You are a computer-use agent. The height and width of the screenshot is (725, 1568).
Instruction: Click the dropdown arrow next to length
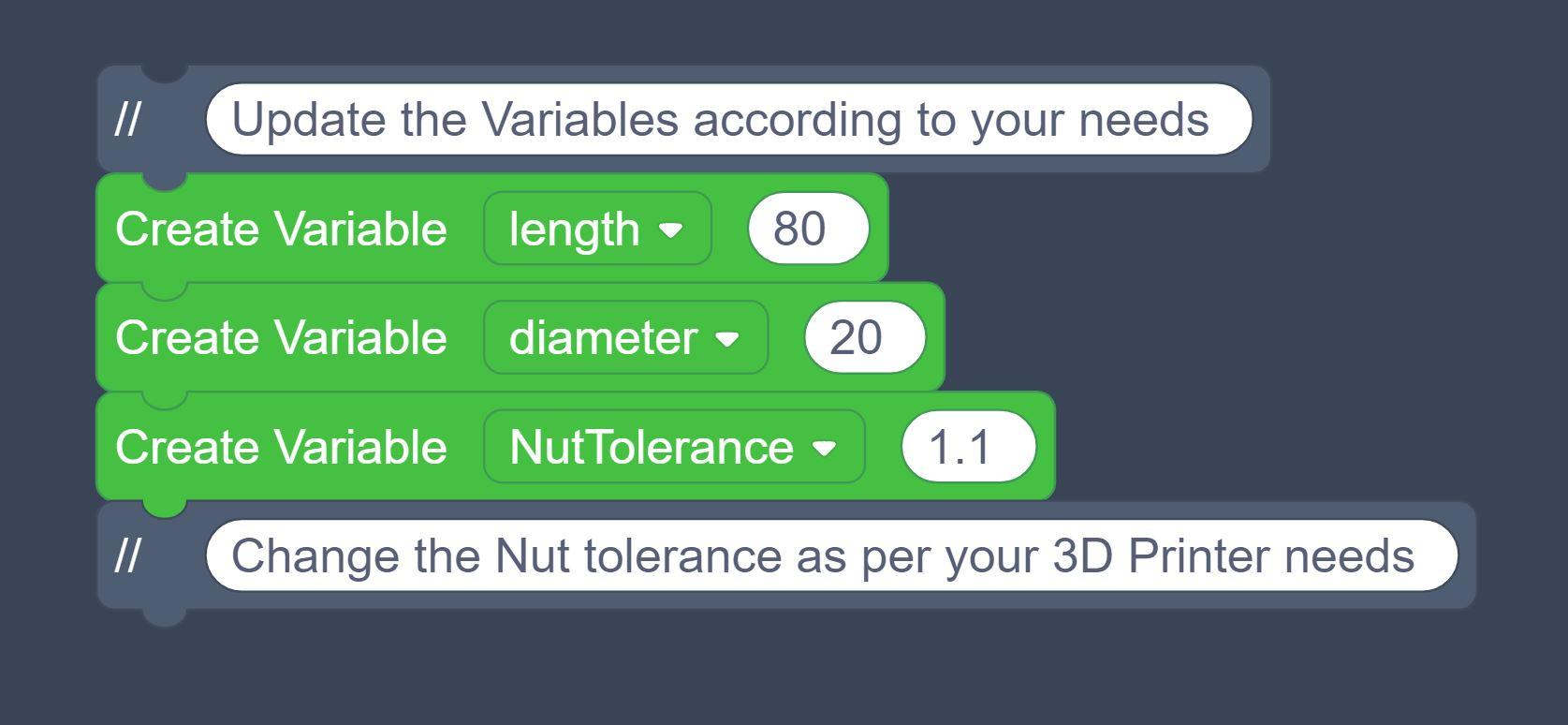pyautogui.click(x=672, y=228)
